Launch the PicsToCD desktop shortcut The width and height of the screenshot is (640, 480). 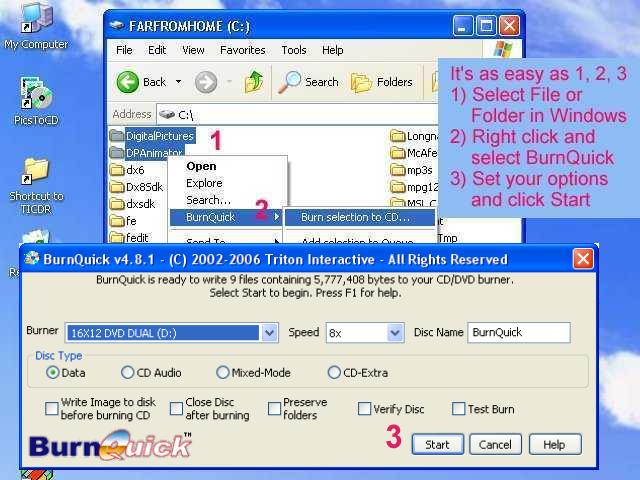(36, 93)
